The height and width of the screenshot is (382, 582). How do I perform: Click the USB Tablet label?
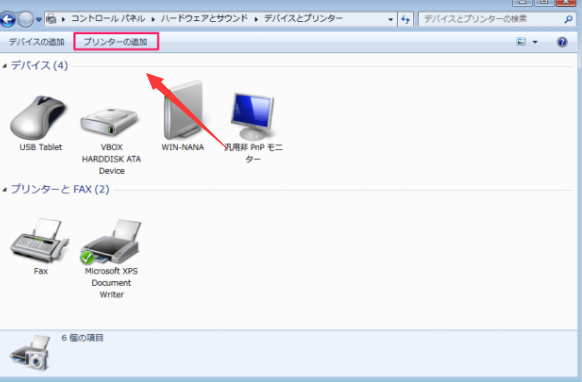pyautogui.click(x=41, y=147)
